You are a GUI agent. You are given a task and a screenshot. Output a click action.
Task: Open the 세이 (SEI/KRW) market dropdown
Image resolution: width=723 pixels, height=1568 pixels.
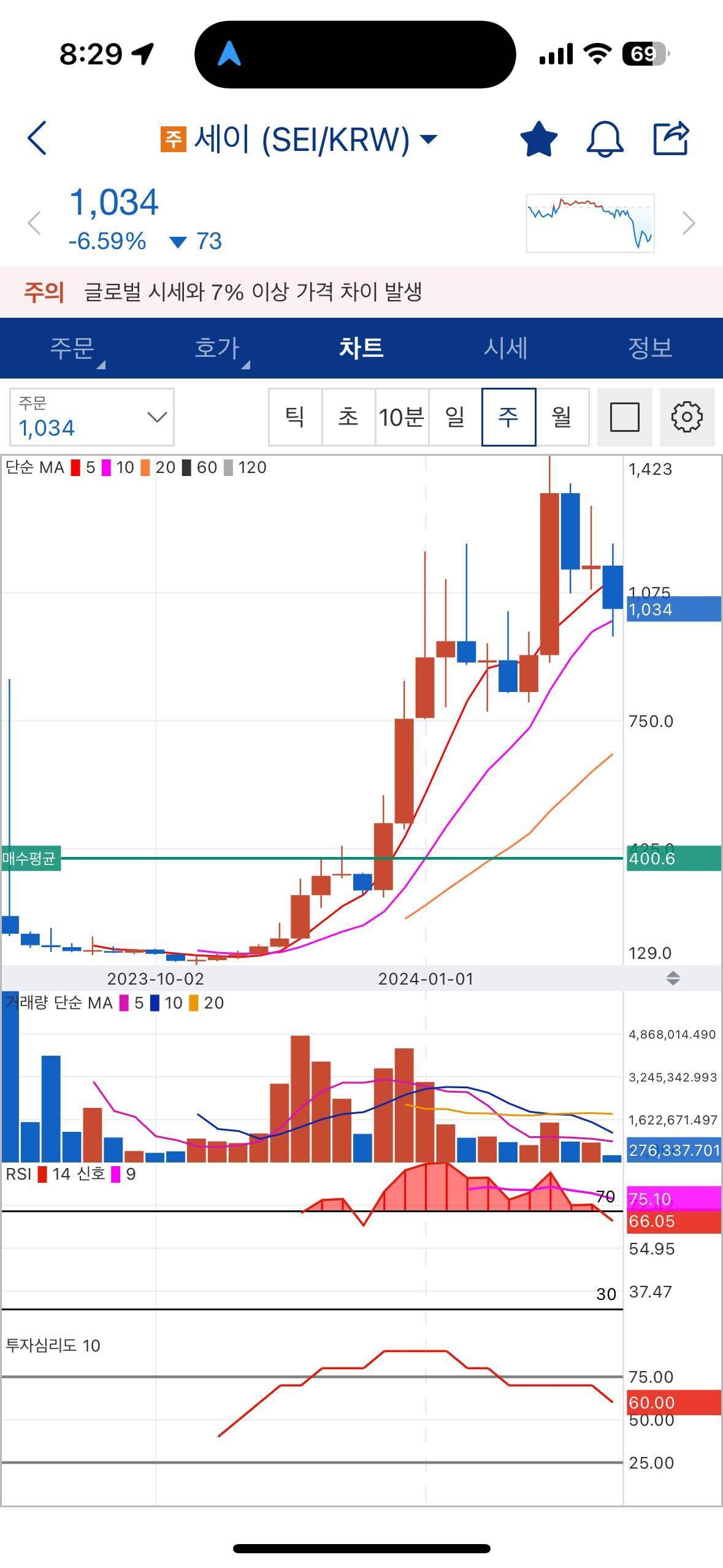[x=299, y=139]
